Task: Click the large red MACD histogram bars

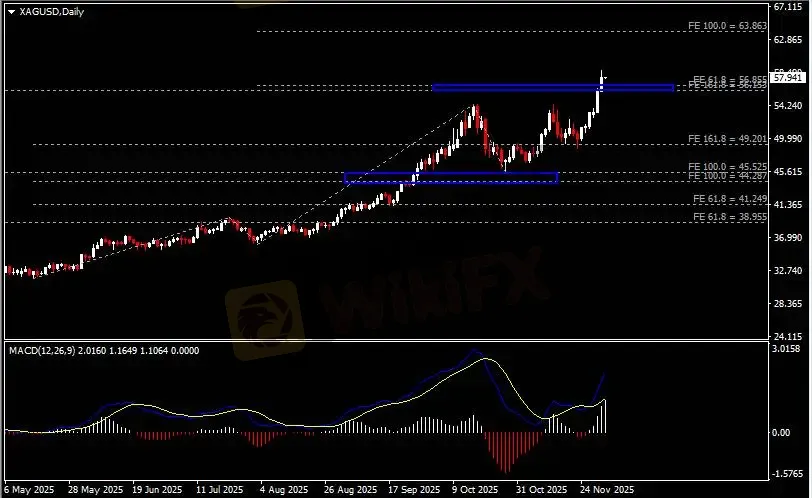Action: 505,450
